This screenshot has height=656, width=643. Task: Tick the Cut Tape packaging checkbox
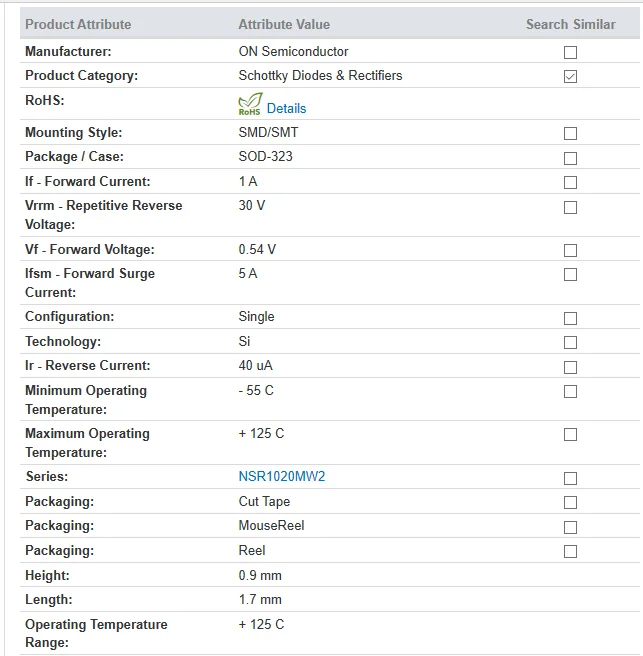click(570, 502)
